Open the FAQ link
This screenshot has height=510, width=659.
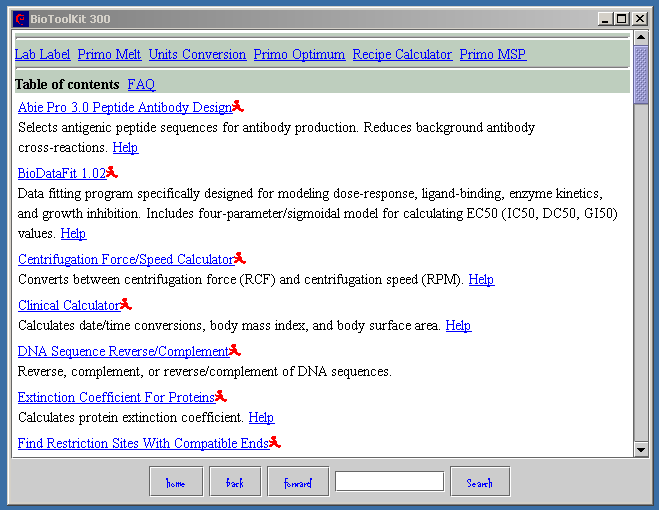pyautogui.click(x=141, y=85)
